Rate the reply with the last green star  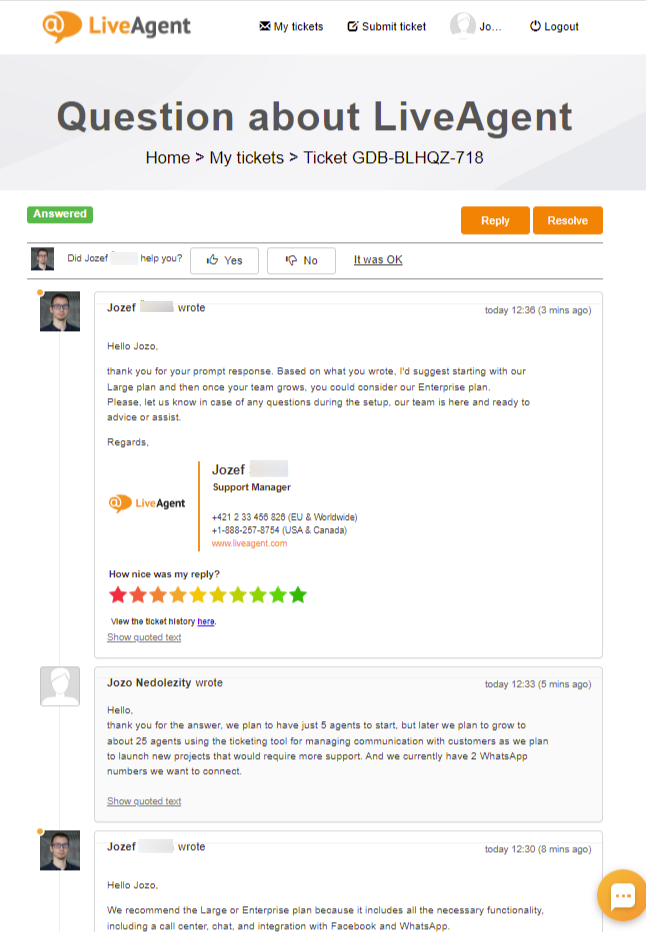coord(298,595)
